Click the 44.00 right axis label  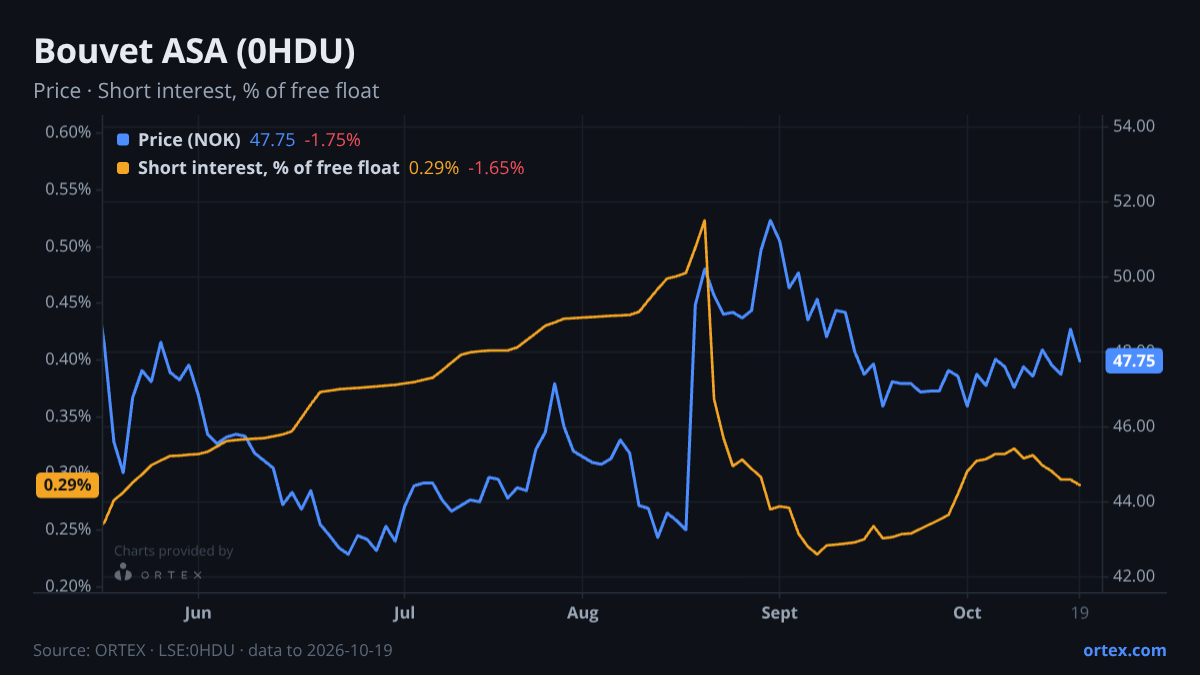coord(1135,501)
